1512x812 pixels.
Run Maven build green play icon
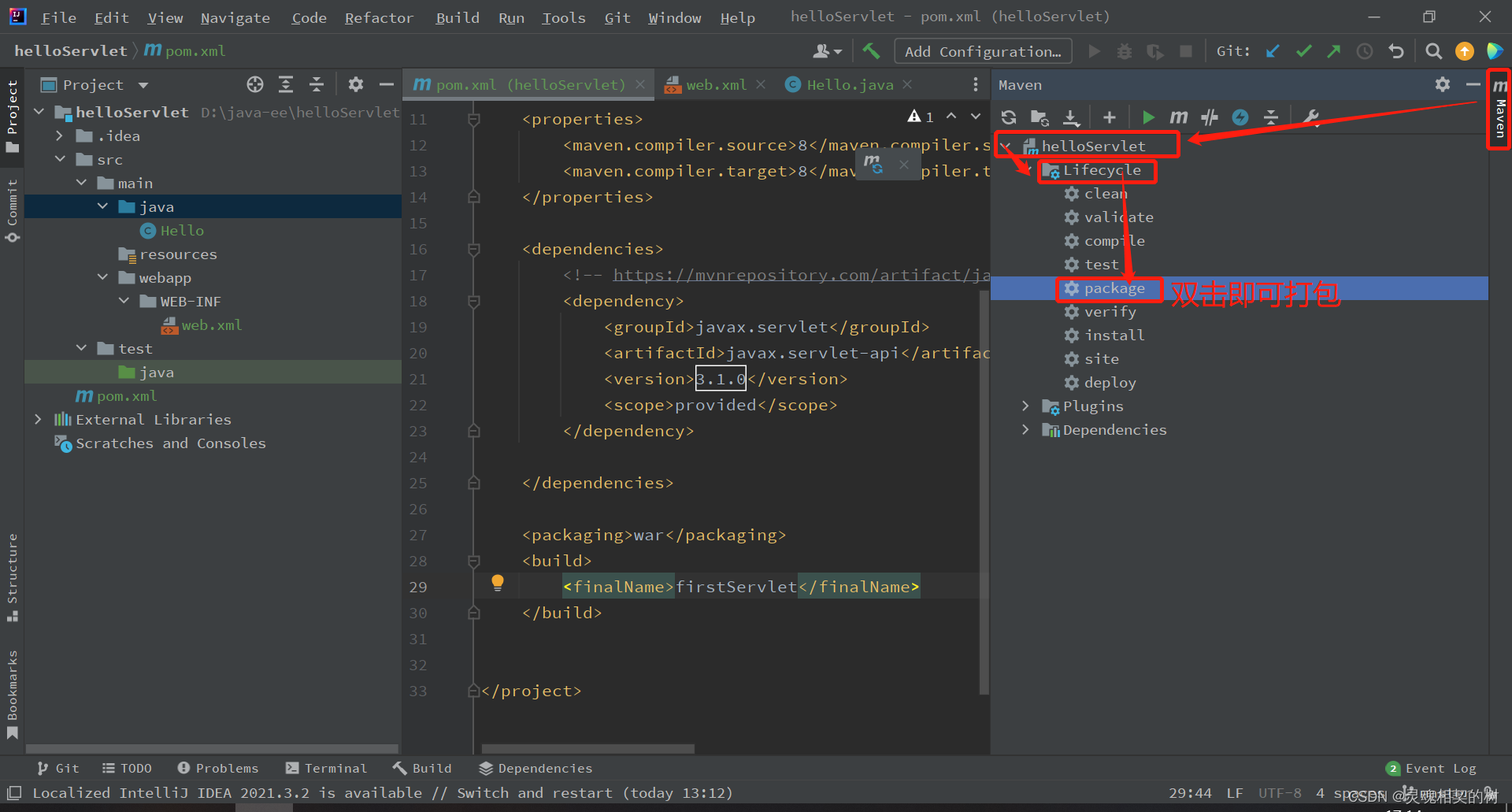pyautogui.click(x=1148, y=117)
